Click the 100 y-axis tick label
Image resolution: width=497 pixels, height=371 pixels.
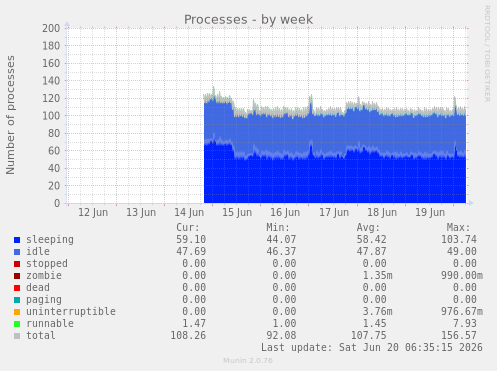coord(51,116)
